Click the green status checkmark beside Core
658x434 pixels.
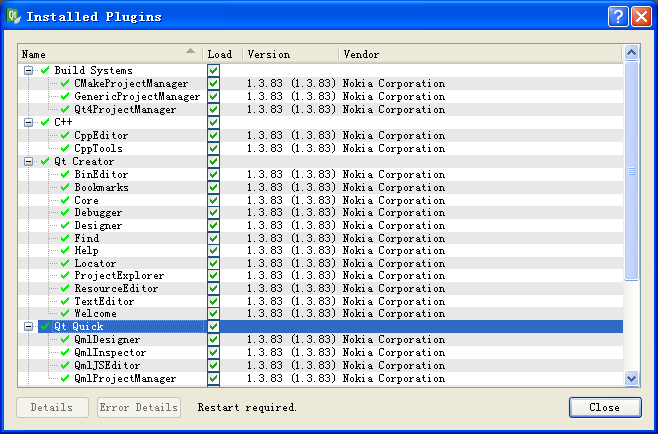click(x=65, y=200)
